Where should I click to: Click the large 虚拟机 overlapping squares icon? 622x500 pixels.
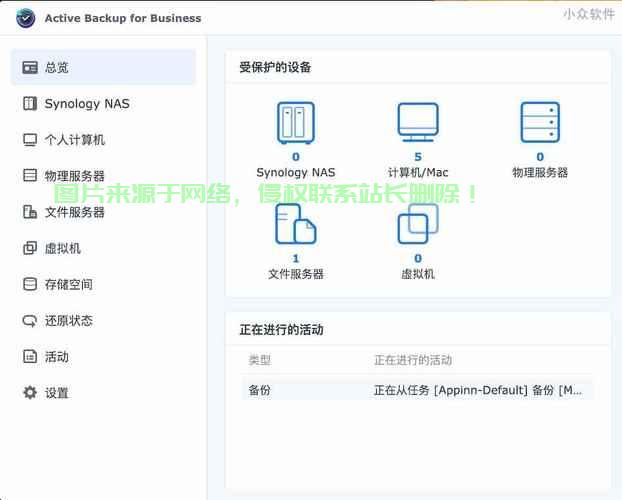click(418, 224)
